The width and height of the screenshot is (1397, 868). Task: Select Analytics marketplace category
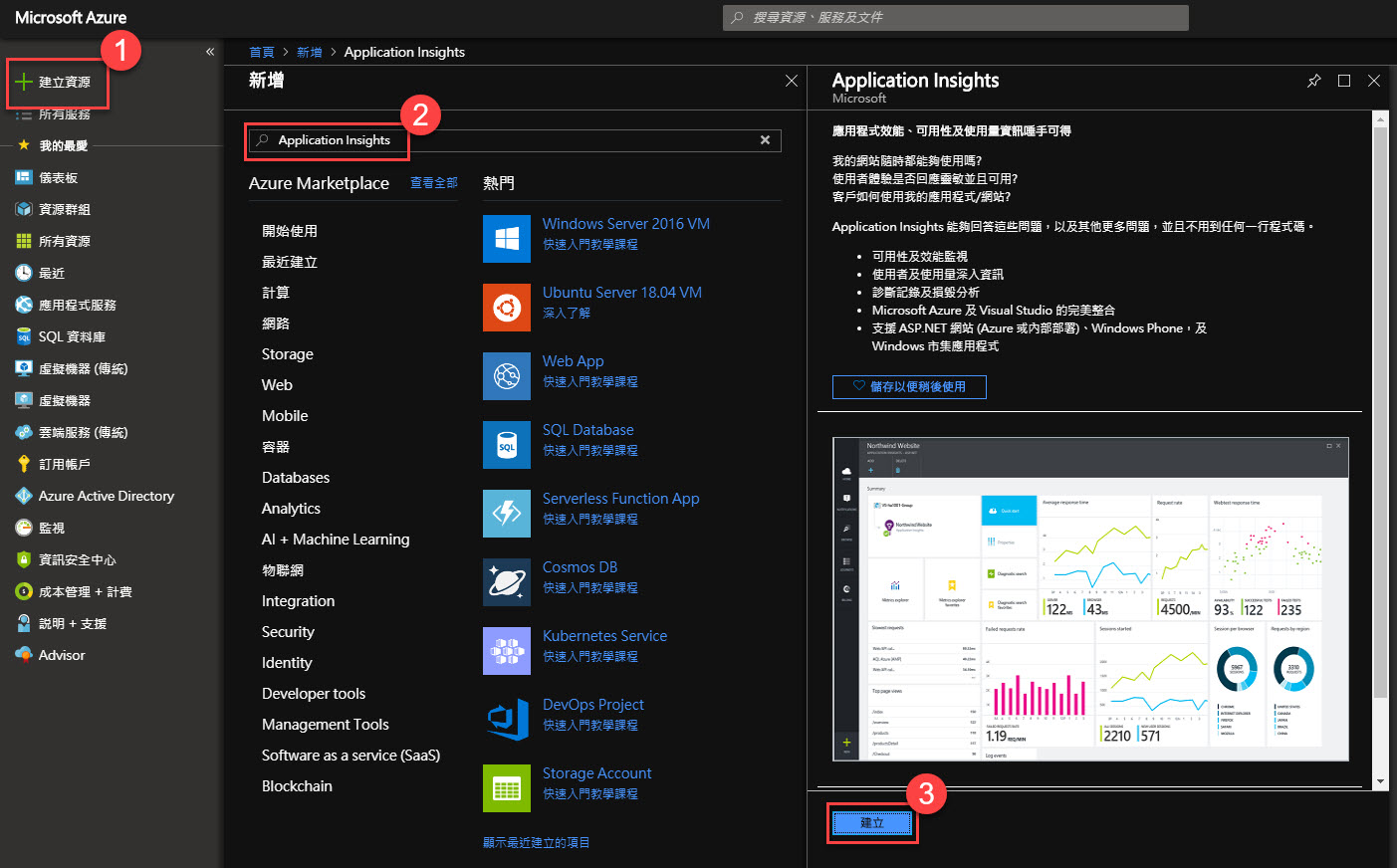291,509
